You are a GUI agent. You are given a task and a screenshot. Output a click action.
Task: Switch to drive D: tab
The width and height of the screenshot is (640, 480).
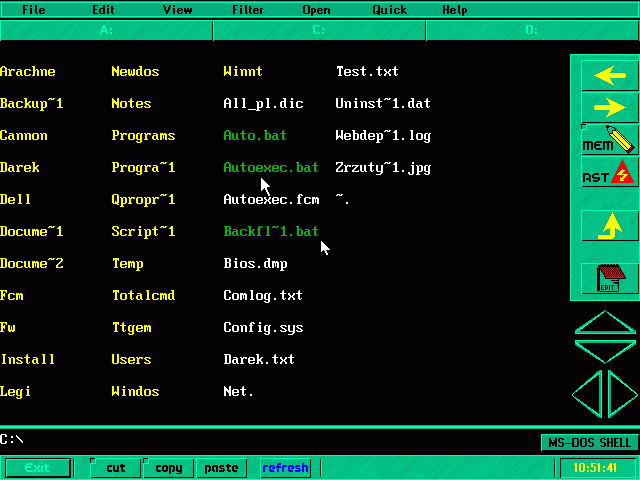pos(532,30)
